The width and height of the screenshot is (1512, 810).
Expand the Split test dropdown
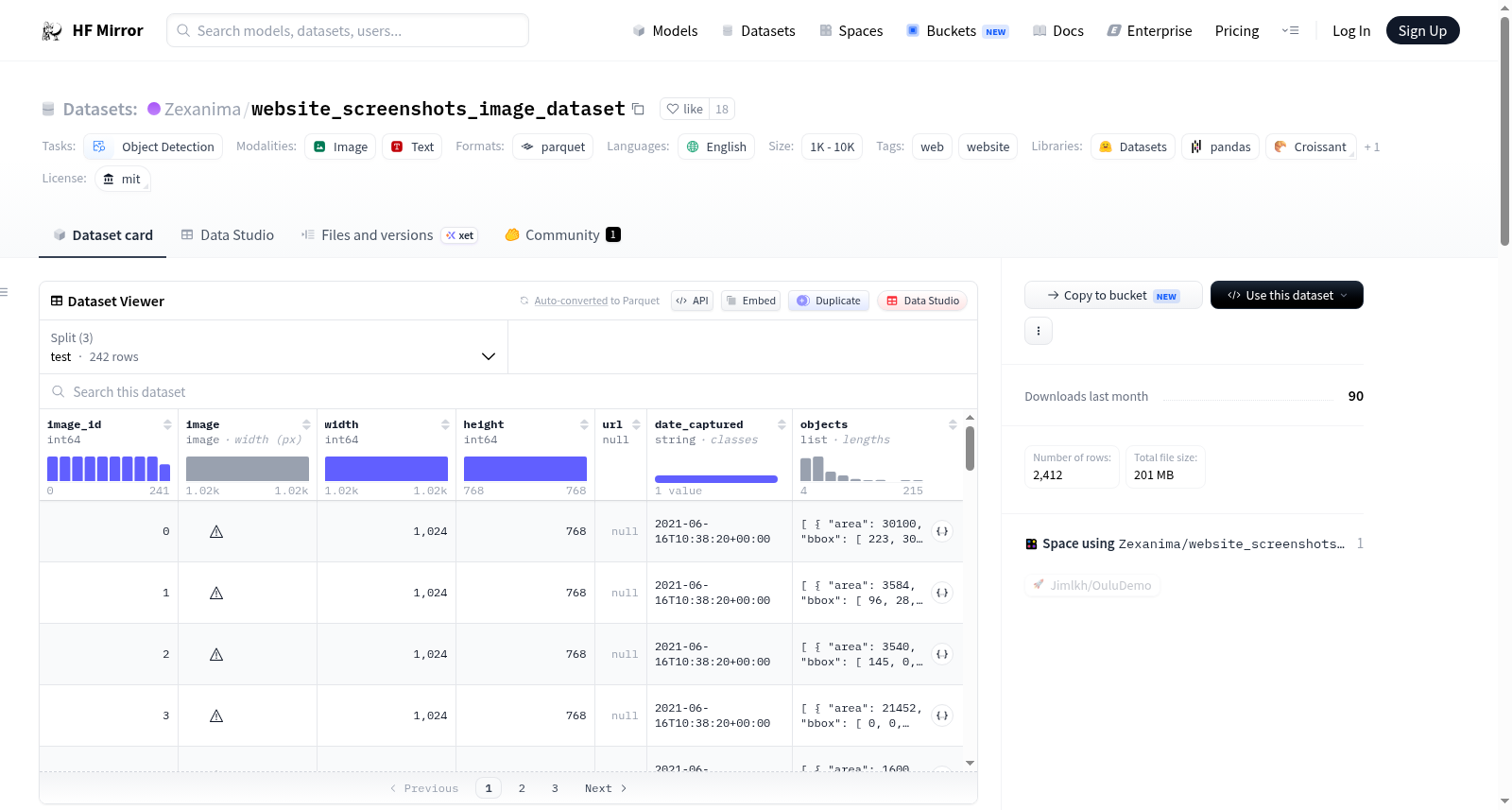(x=273, y=347)
